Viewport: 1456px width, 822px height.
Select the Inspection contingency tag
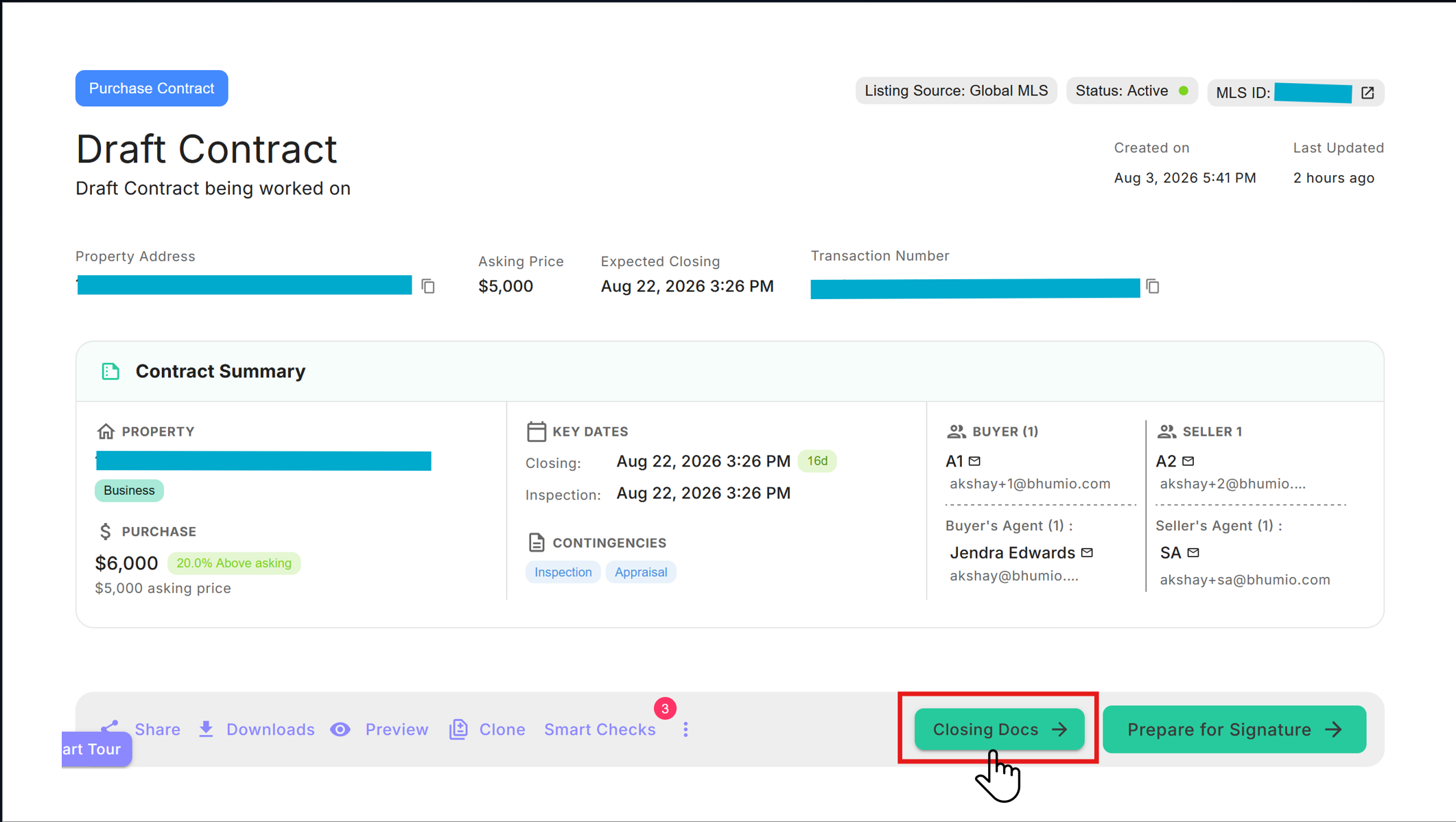563,572
